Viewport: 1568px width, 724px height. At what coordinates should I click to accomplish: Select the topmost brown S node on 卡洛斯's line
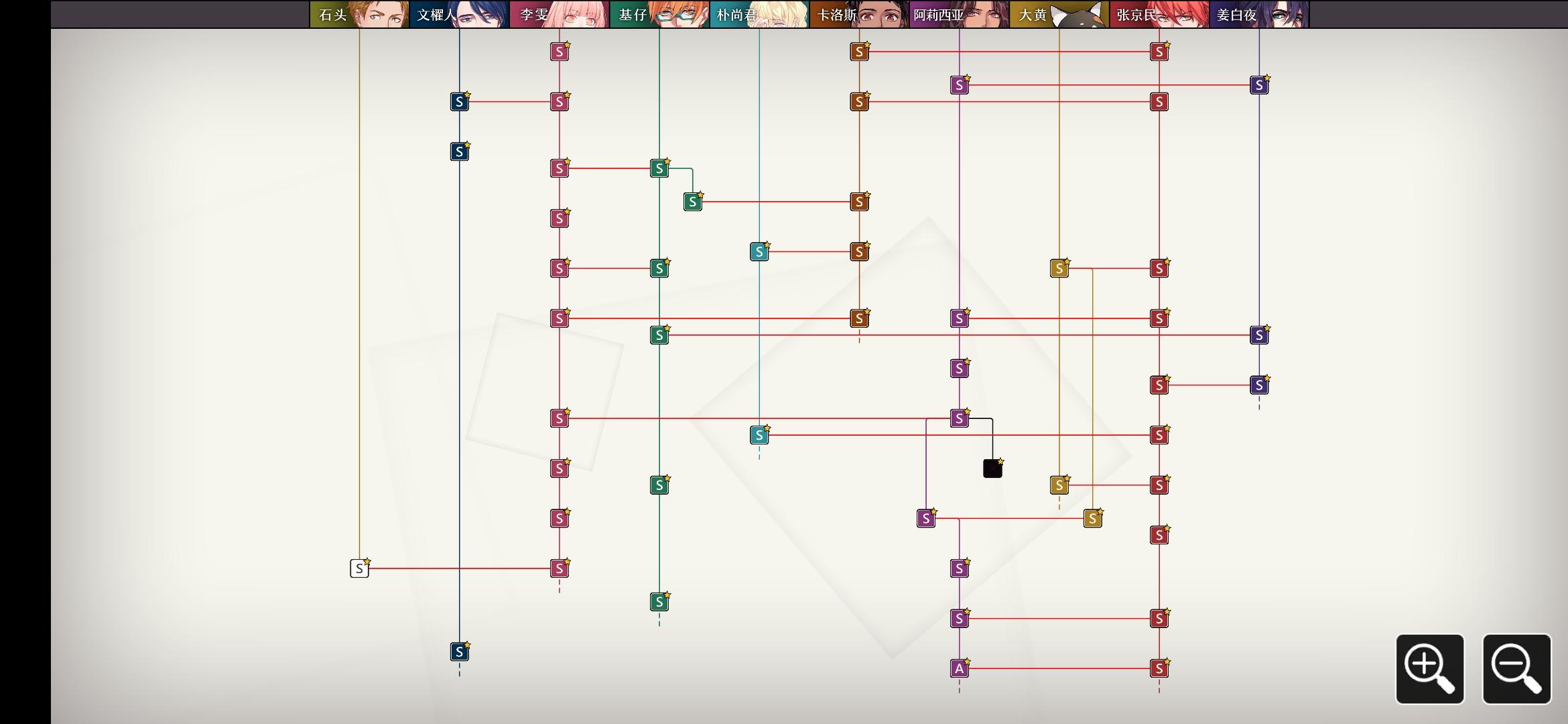point(859,52)
